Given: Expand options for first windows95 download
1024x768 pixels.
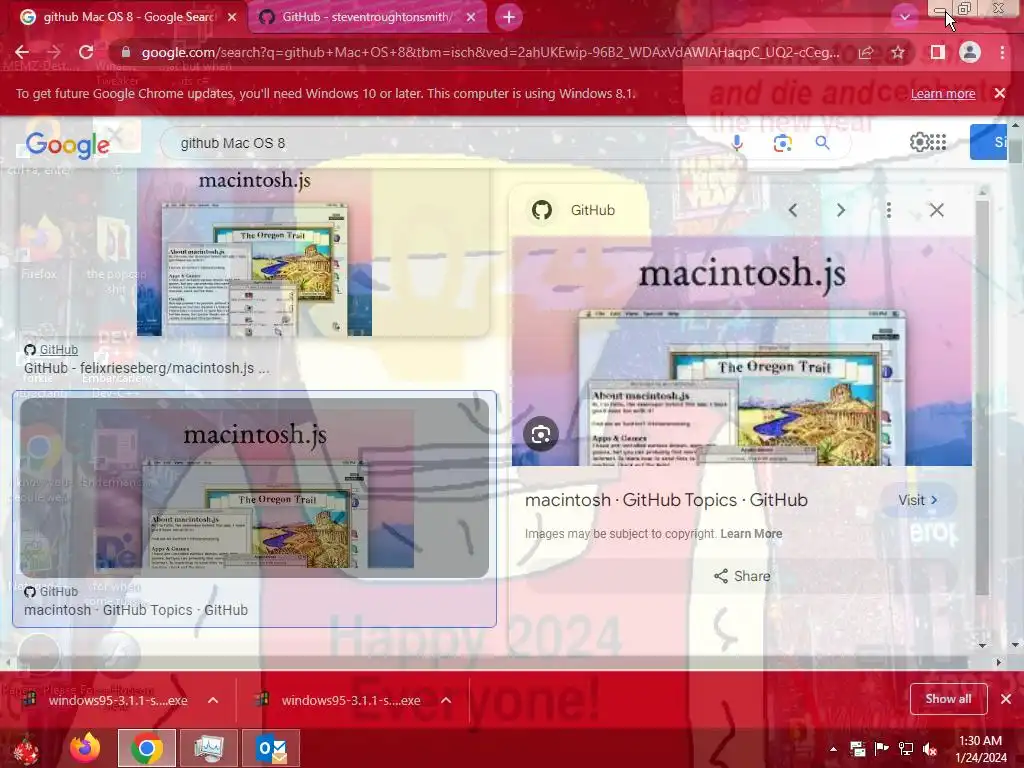Looking at the screenshot, I should click(213, 700).
